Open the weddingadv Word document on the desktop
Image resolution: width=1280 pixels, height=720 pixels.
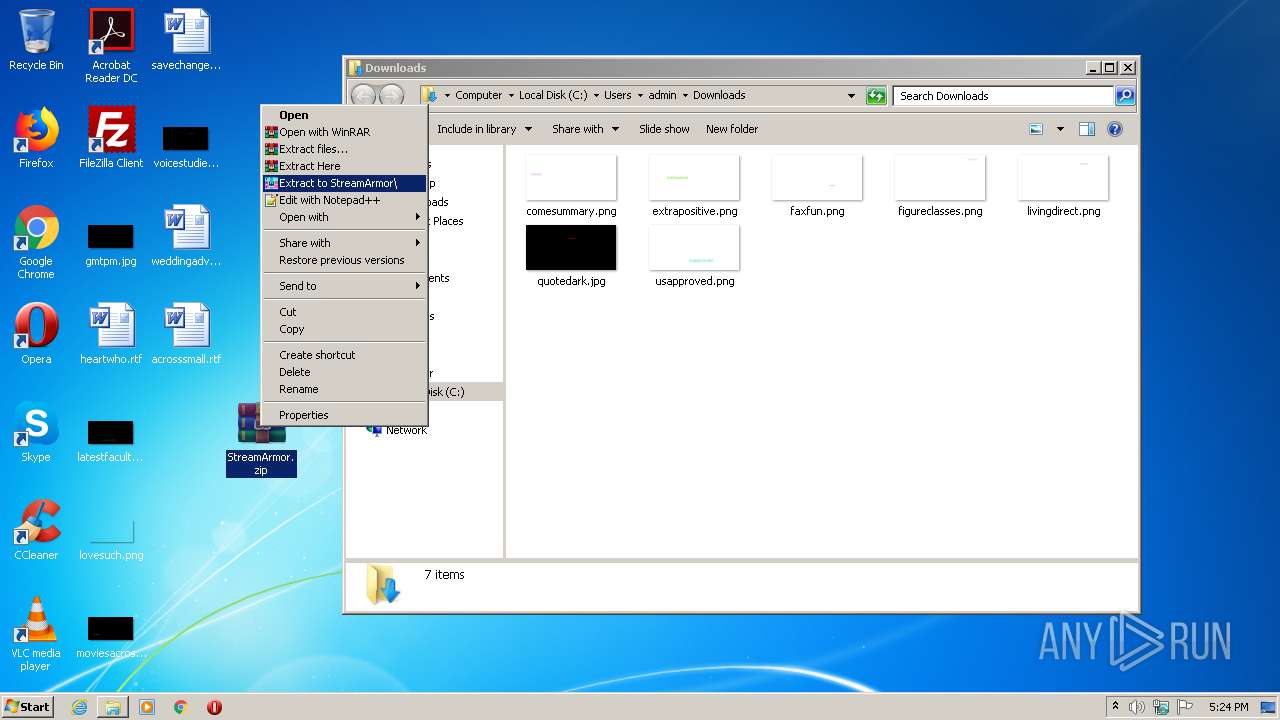(x=186, y=236)
